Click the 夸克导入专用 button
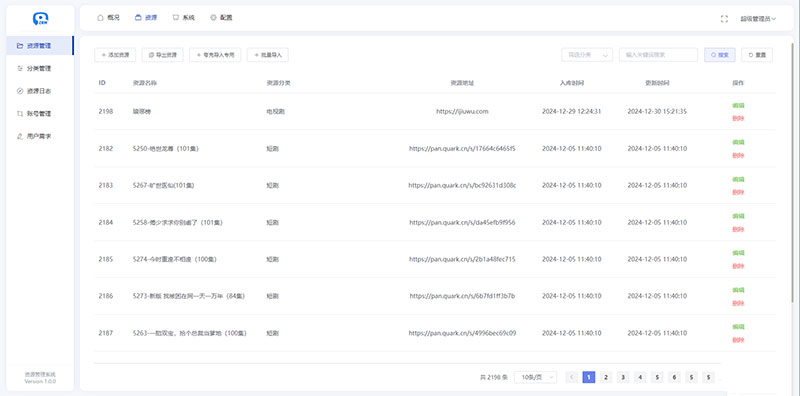Viewport: 800px width, 396px height. pyautogui.click(x=215, y=55)
